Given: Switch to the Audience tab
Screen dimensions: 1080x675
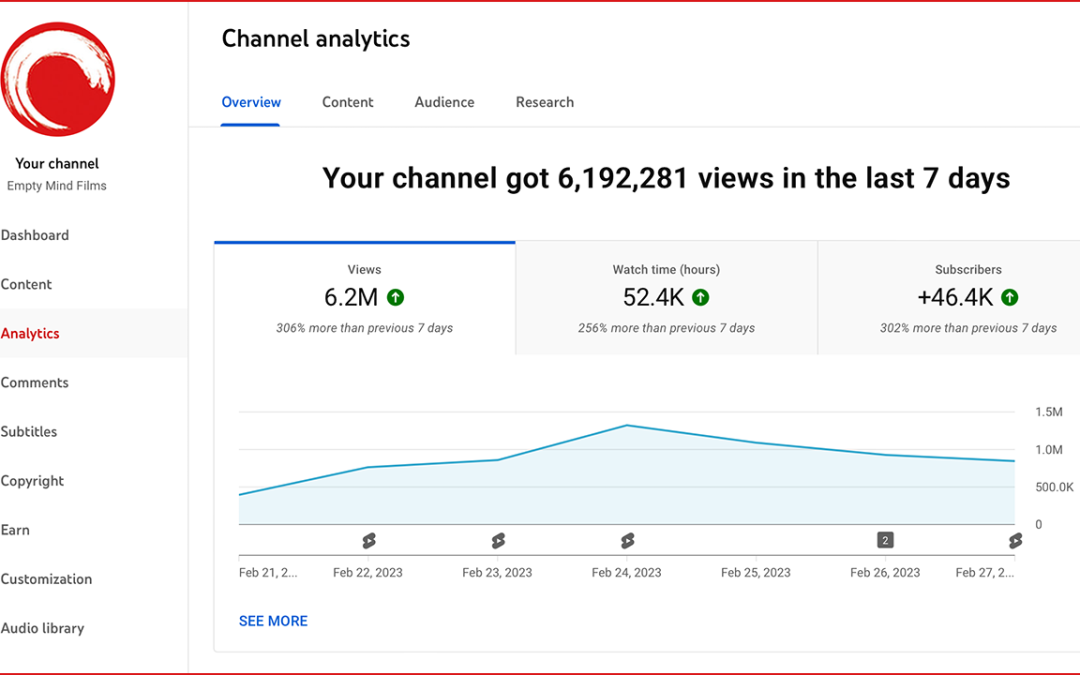Looking at the screenshot, I should click(444, 102).
